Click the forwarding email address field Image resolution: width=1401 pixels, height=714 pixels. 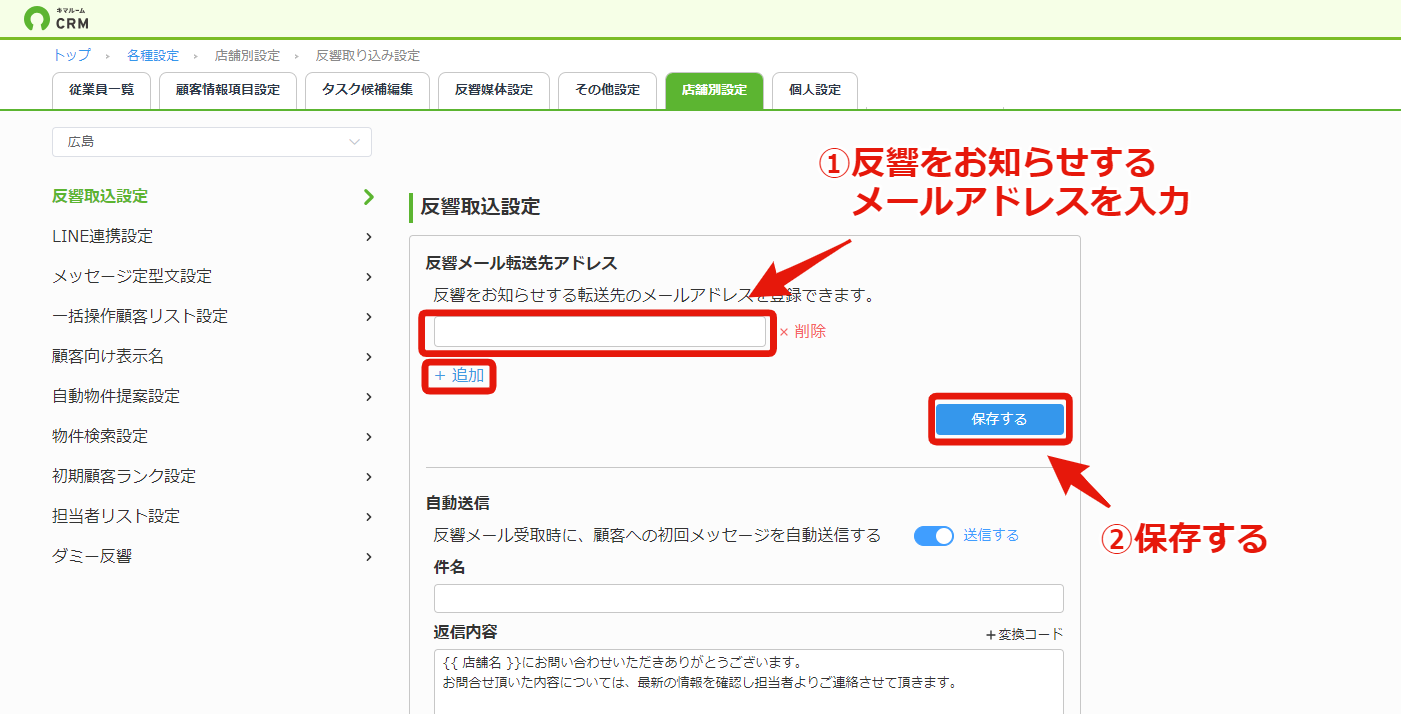[600, 332]
